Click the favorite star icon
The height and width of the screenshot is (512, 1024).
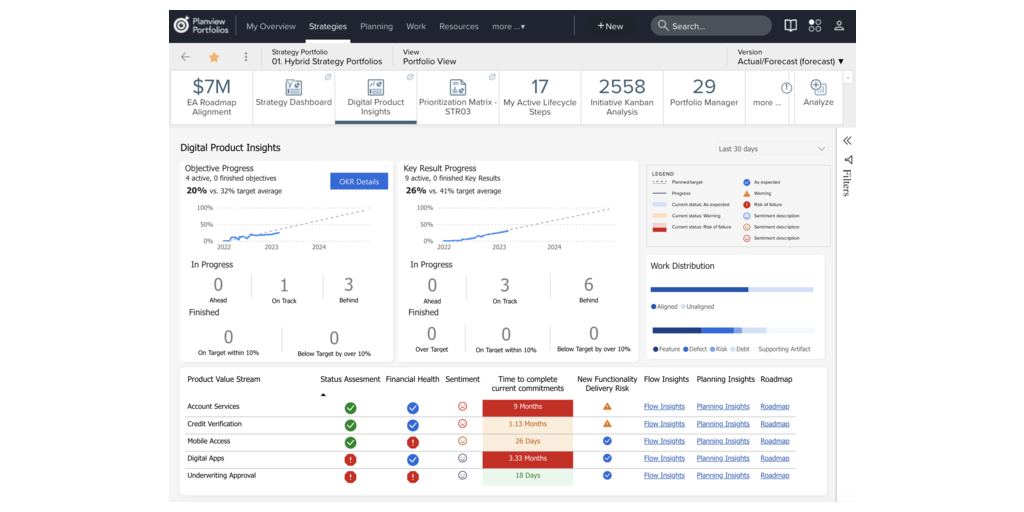[213, 57]
